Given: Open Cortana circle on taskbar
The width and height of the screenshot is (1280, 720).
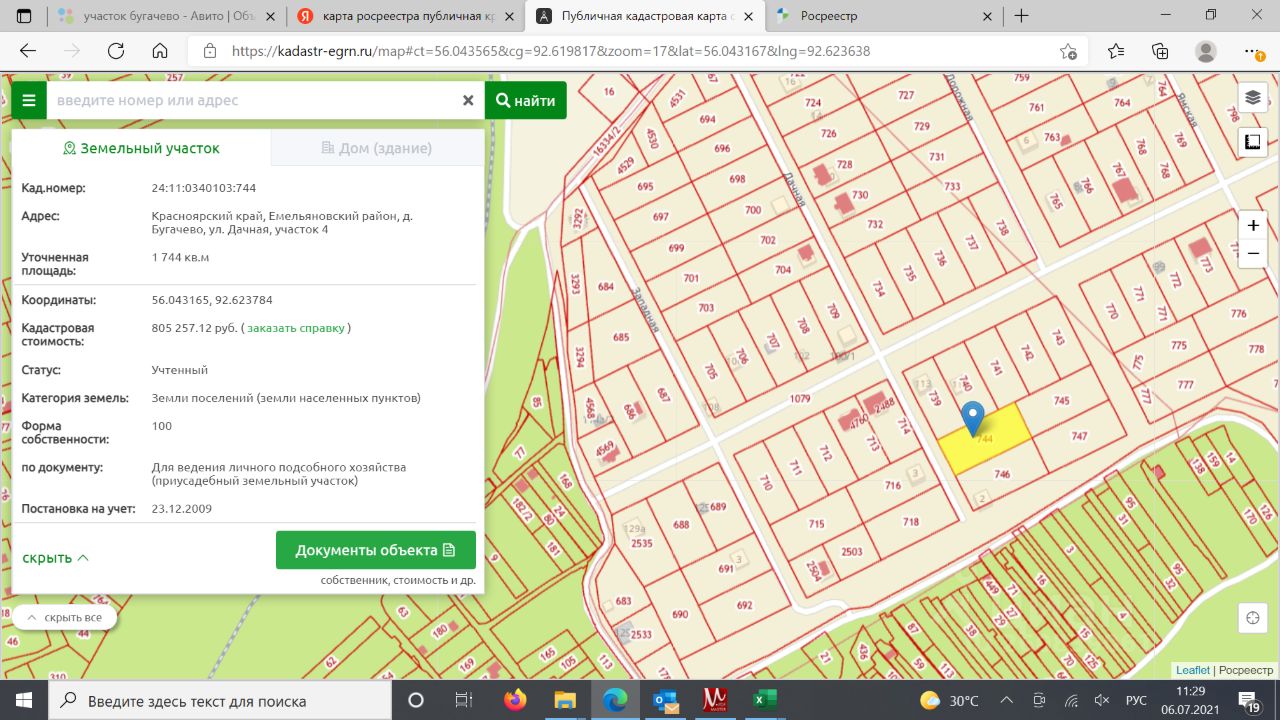Looking at the screenshot, I should coord(416,700).
